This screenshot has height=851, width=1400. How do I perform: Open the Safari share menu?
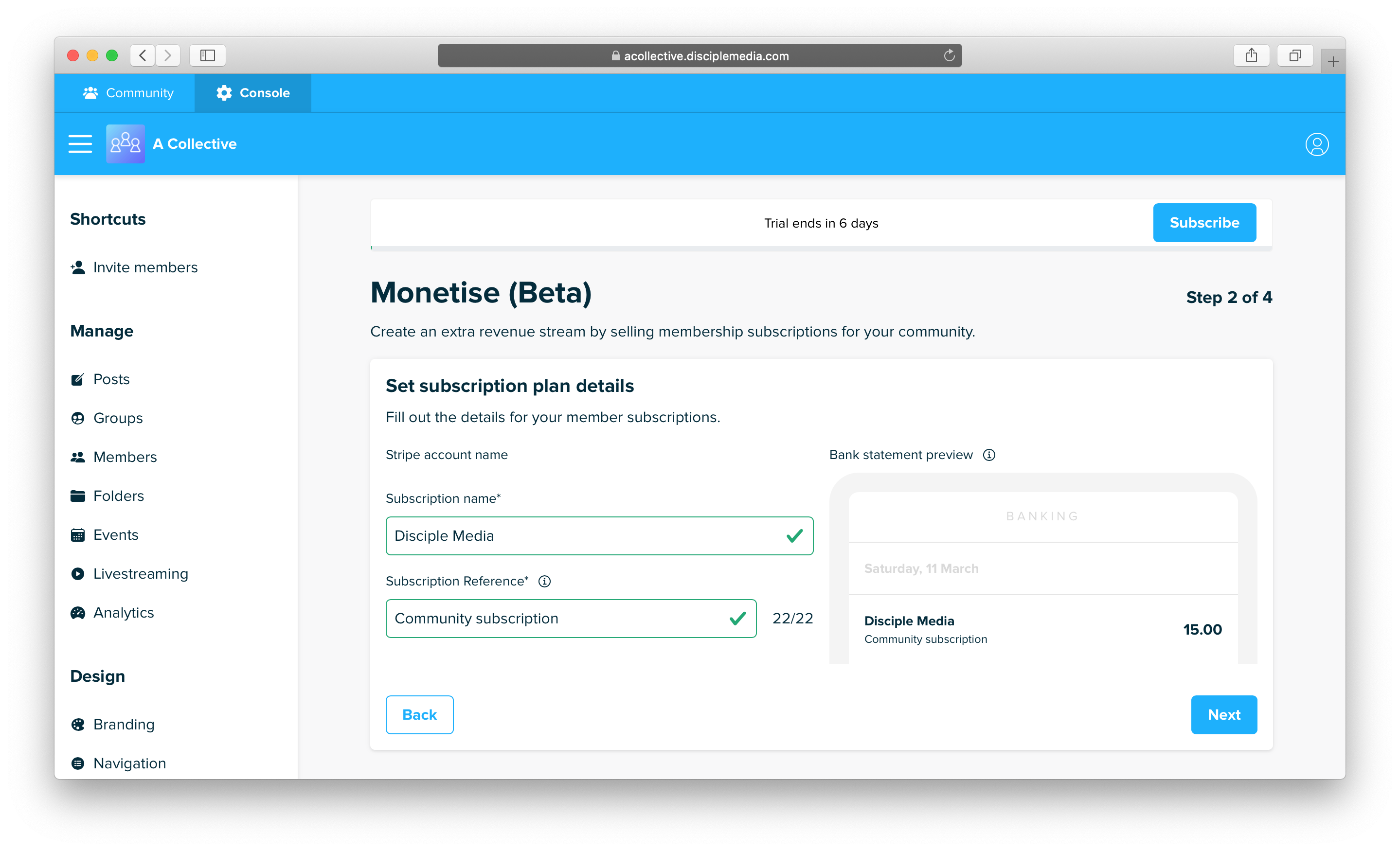pyautogui.click(x=1252, y=55)
